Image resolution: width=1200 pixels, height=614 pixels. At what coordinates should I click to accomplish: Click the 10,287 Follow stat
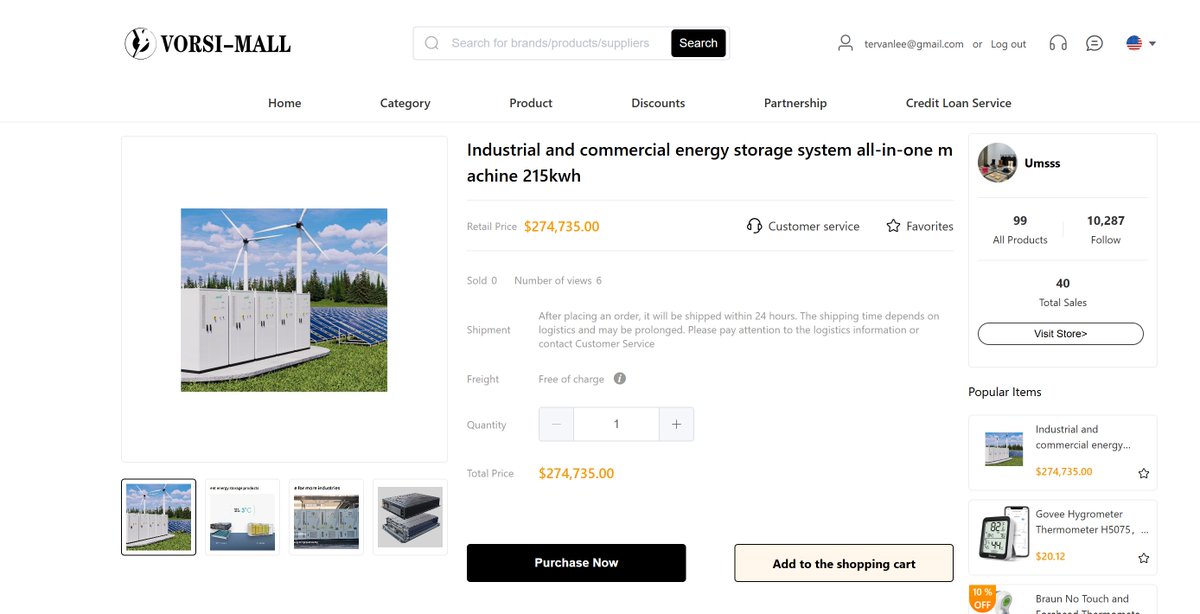click(1106, 230)
